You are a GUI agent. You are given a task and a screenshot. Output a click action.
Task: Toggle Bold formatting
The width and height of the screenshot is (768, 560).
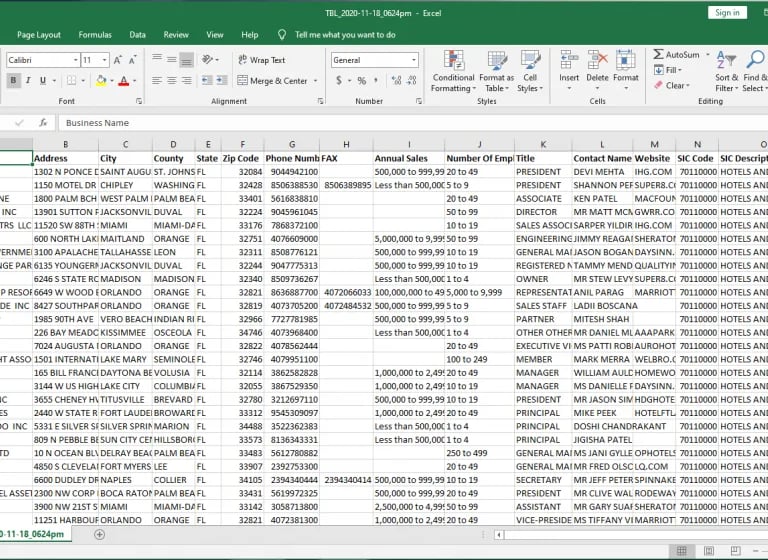(13, 80)
